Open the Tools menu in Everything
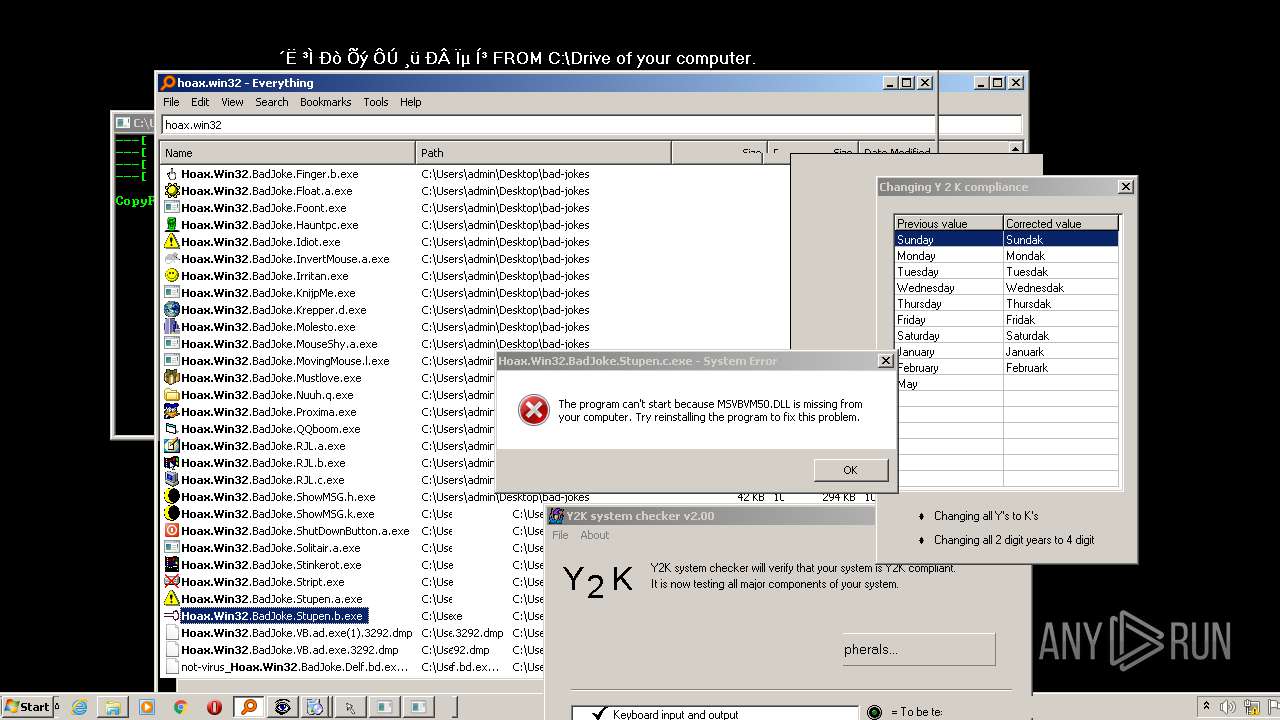 (x=376, y=102)
